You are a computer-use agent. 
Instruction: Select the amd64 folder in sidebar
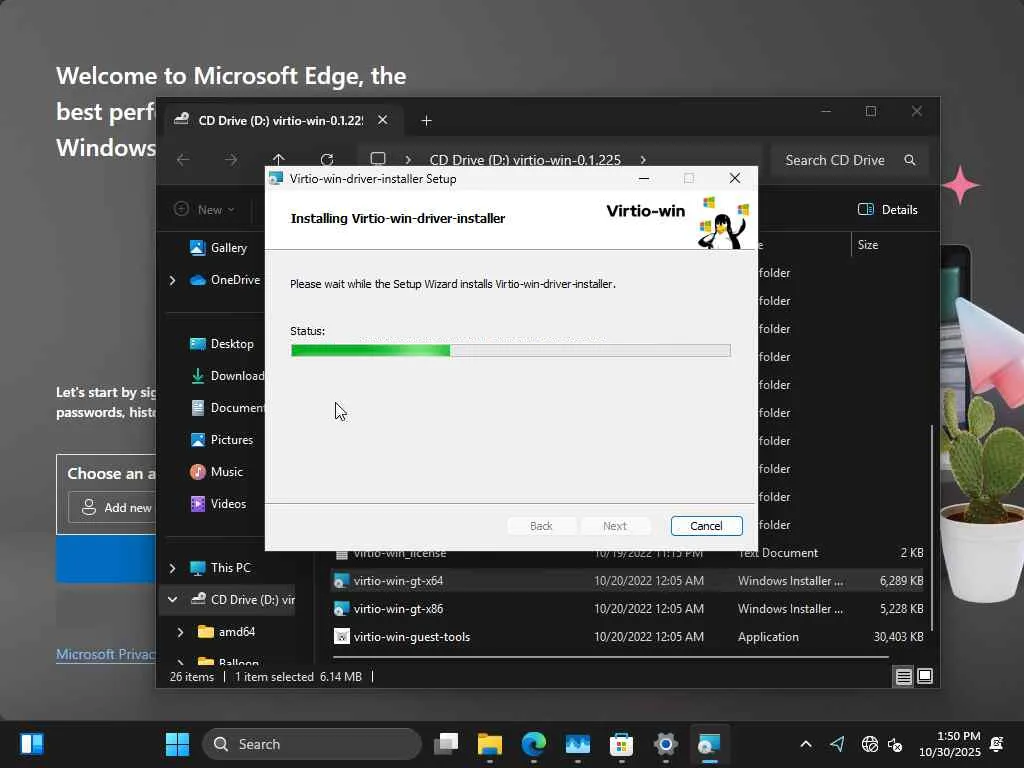pyautogui.click(x=226, y=632)
